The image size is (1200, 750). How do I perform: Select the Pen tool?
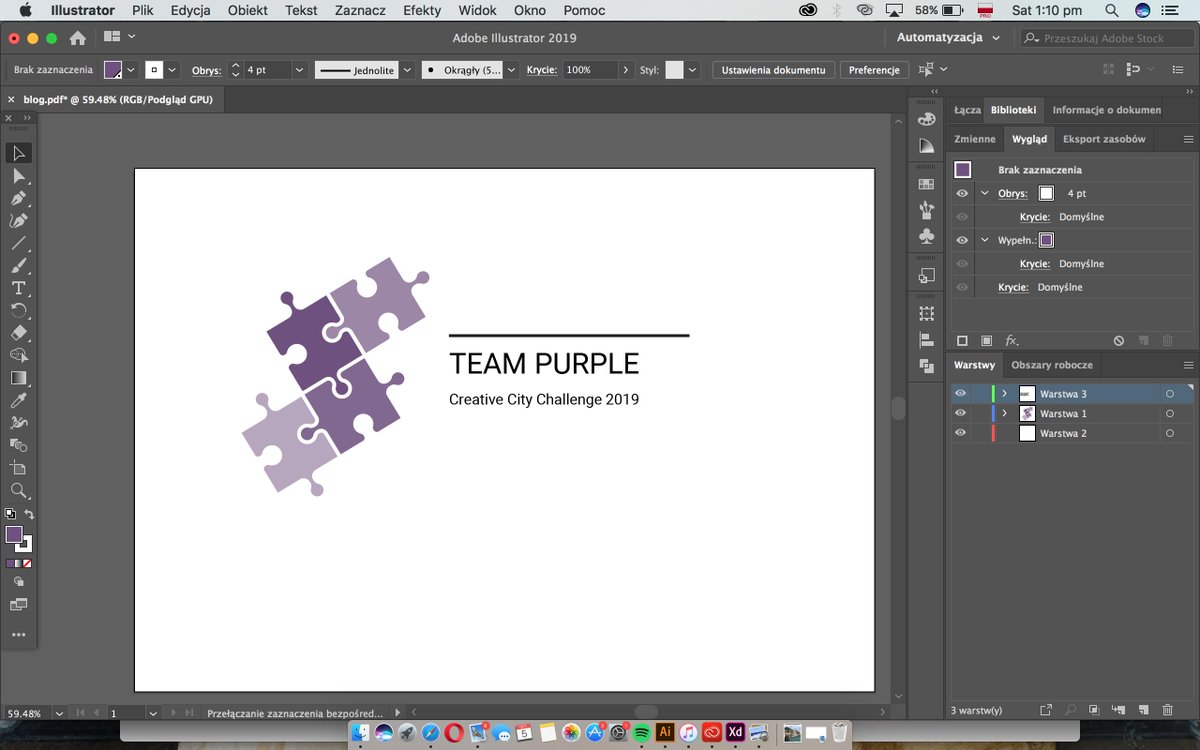(18, 198)
